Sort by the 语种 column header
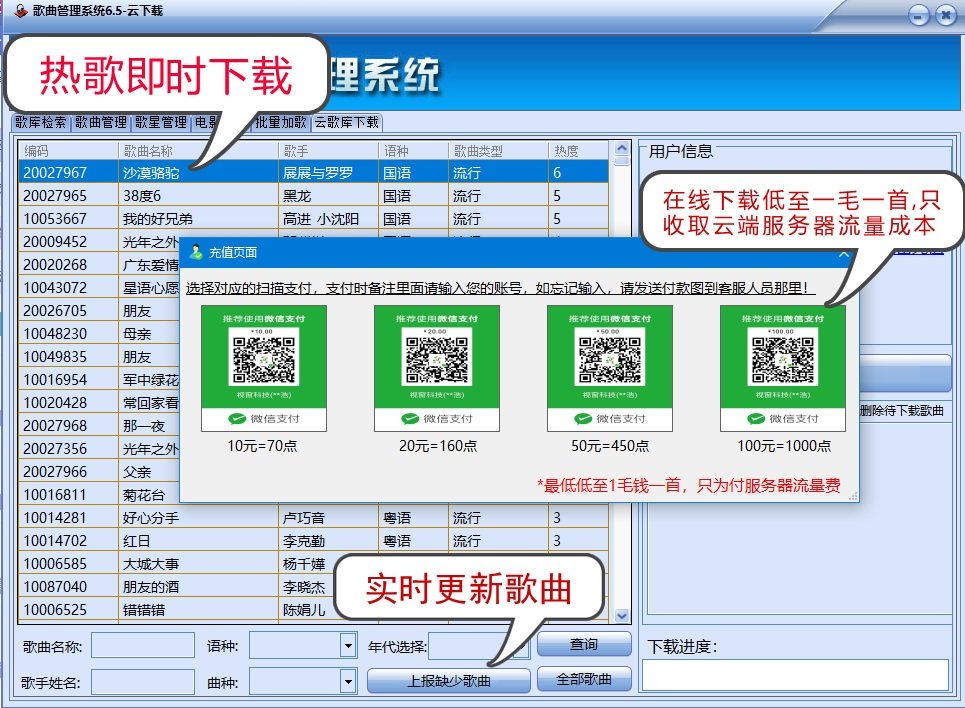 pyautogui.click(x=414, y=151)
